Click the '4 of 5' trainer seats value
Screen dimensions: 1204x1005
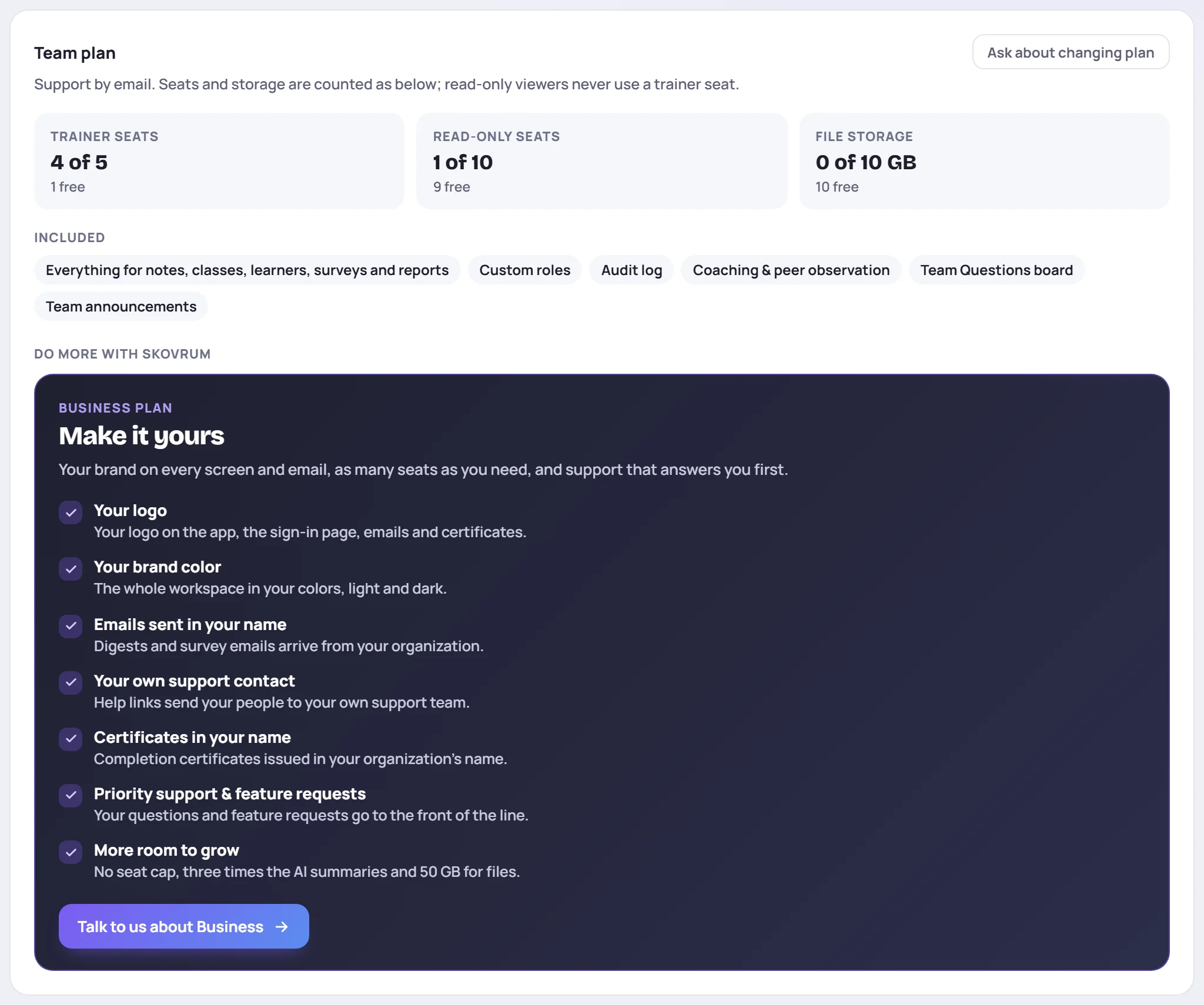(x=79, y=162)
